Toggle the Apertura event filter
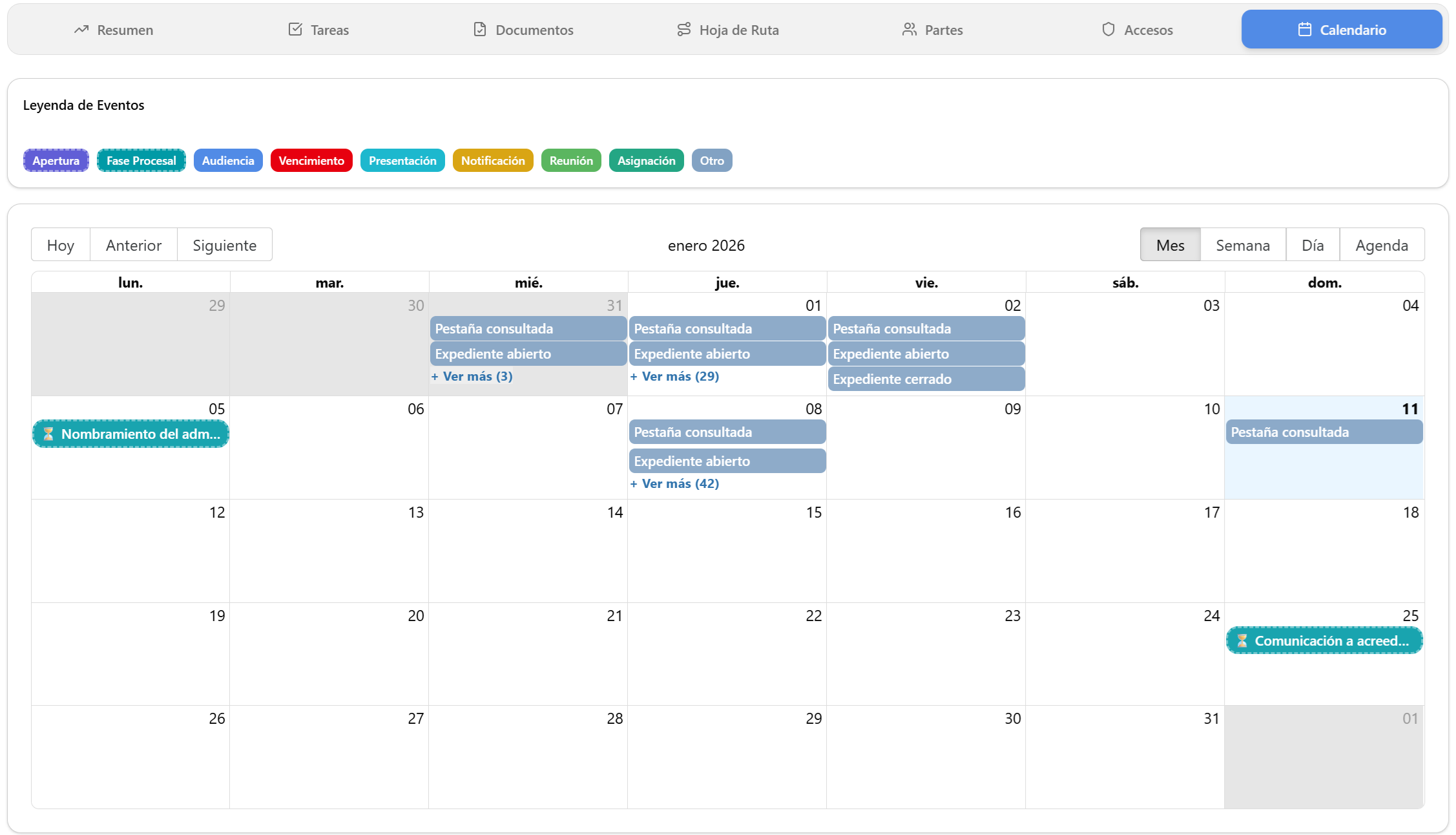 click(56, 160)
